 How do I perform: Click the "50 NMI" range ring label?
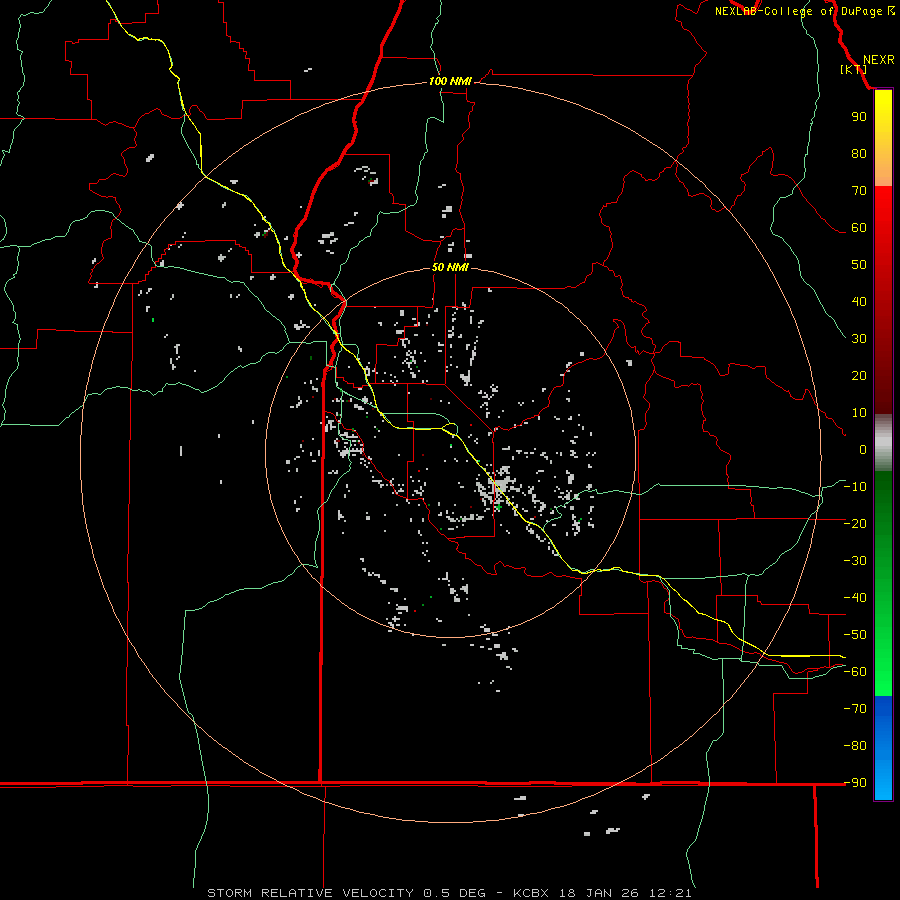point(450,267)
